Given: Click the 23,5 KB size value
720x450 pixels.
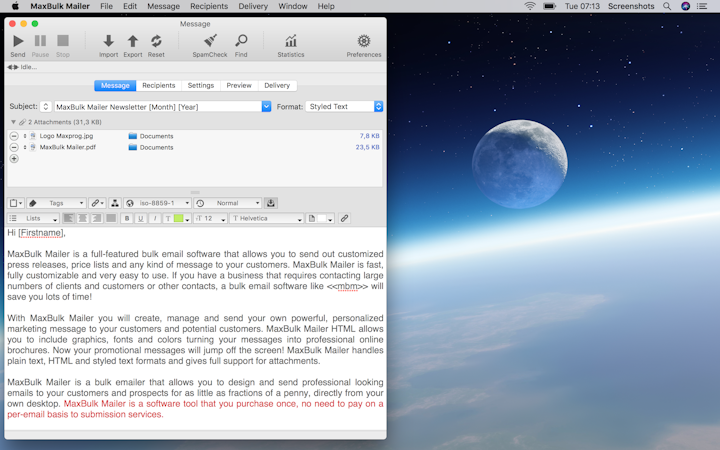Looking at the screenshot, I should point(367,147).
